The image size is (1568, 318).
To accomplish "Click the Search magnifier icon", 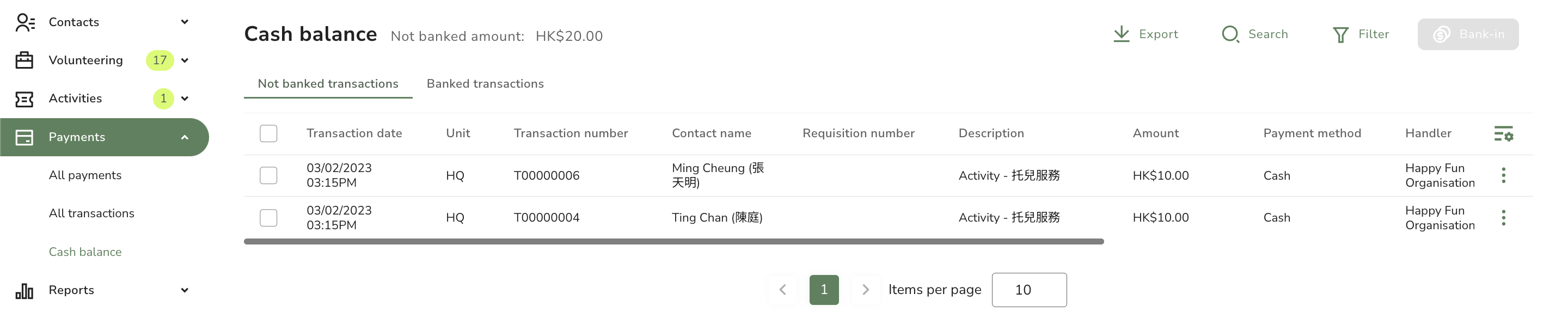I will click(x=1230, y=34).
